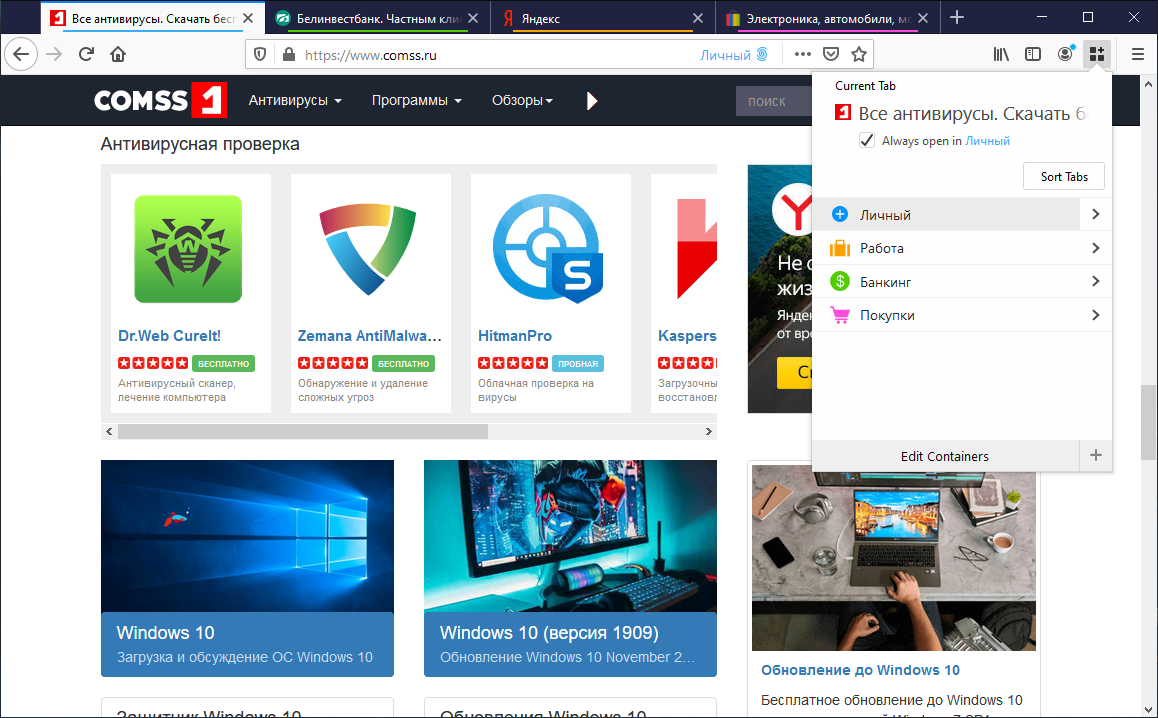The height and width of the screenshot is (718, 1158).
Task: Click the forward navigation arrow
Action: 54,54
